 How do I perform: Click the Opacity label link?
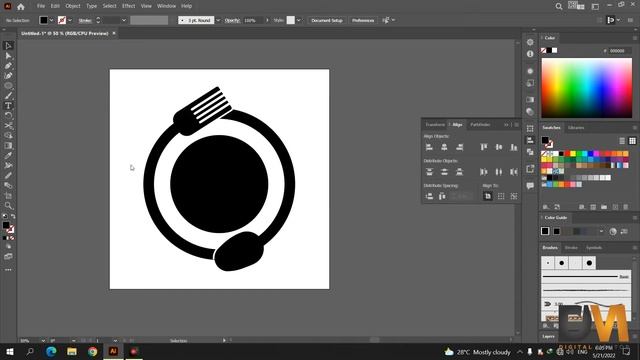point(232,20)
